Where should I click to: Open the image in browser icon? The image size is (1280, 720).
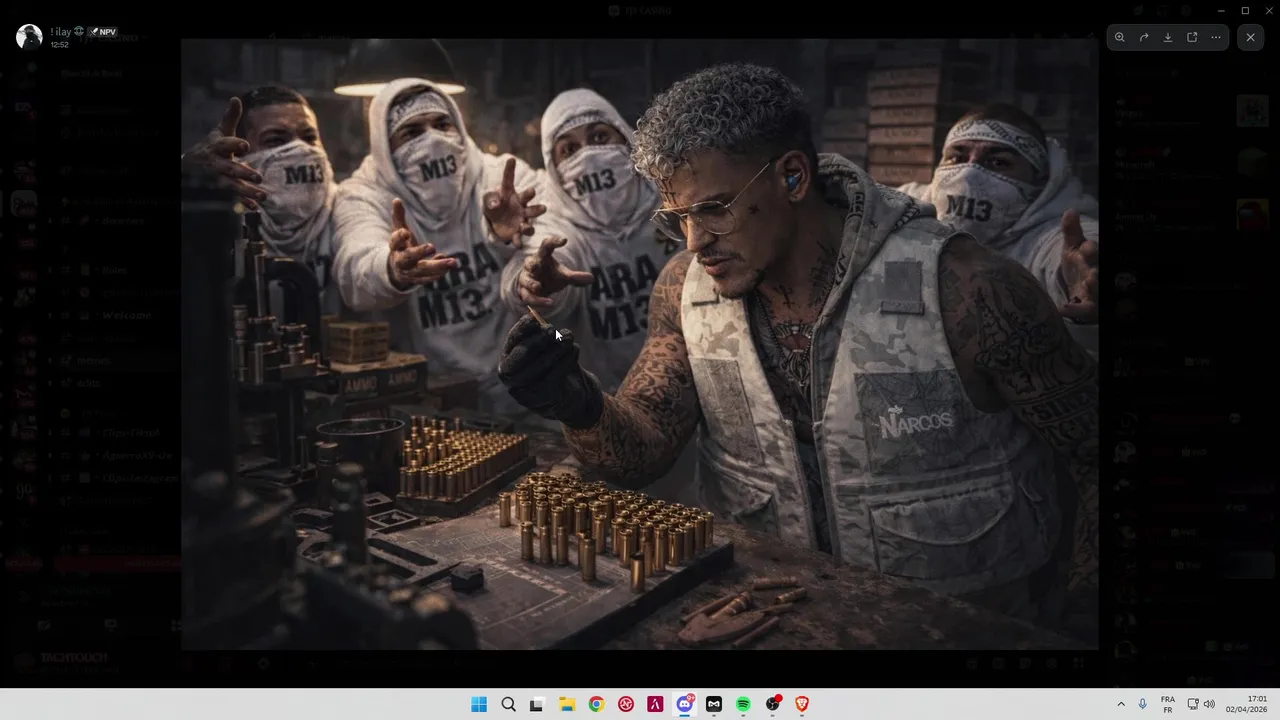coord(1192,37)
